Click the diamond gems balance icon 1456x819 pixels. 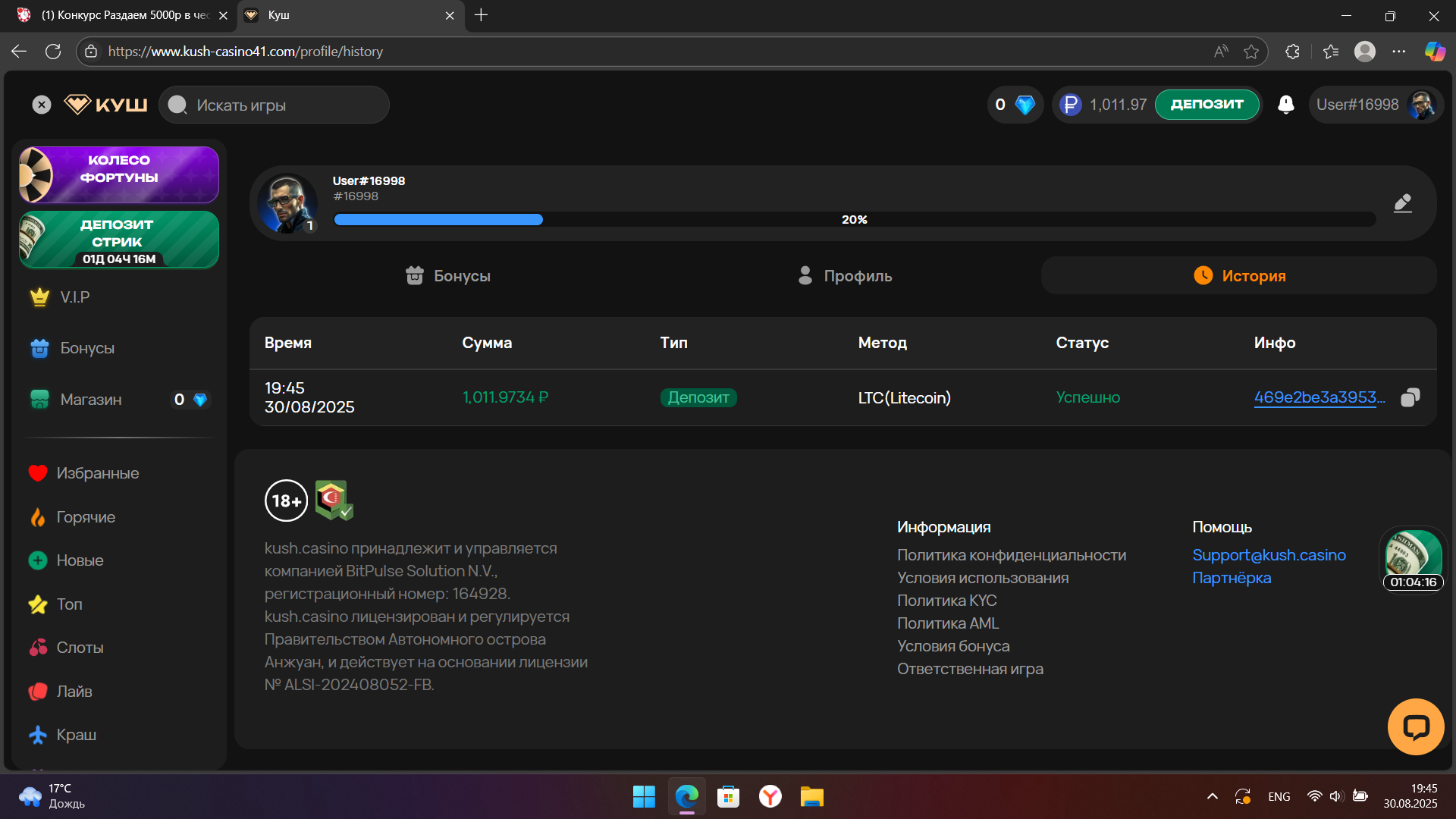1025,105
